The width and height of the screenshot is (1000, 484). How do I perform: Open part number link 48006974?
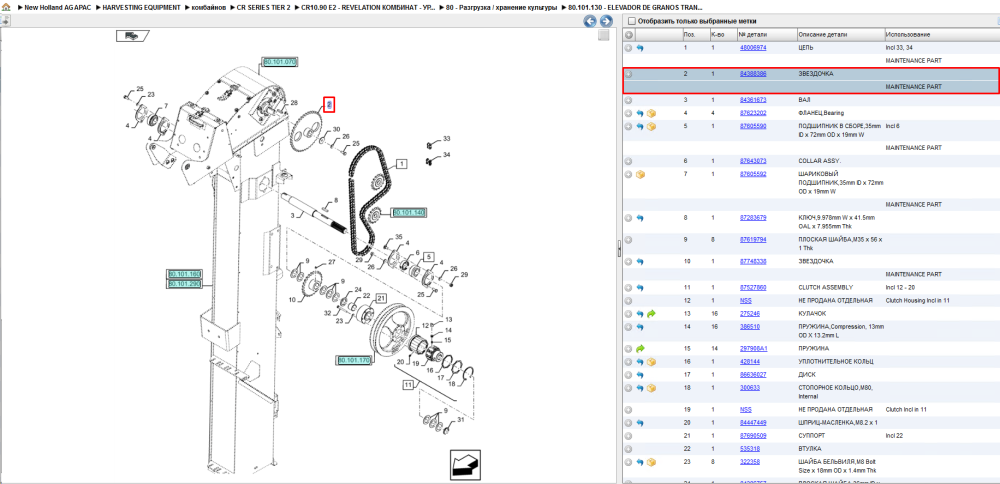(753, 48)
